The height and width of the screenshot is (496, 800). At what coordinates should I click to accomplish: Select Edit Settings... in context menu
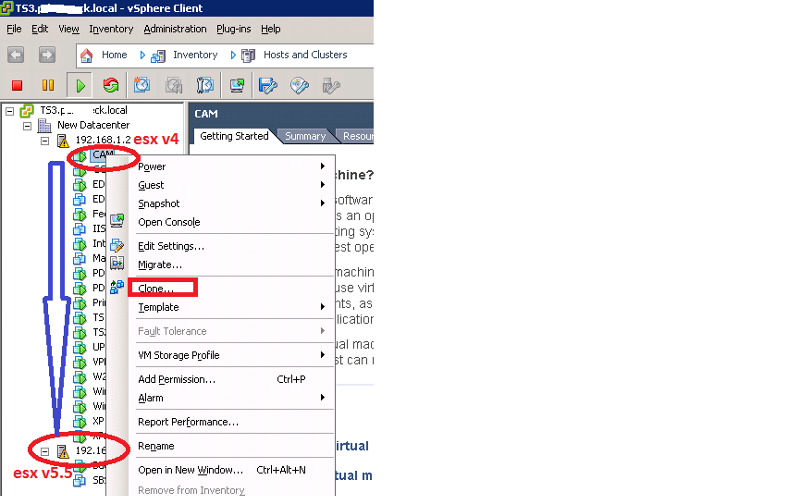(171, 246)
